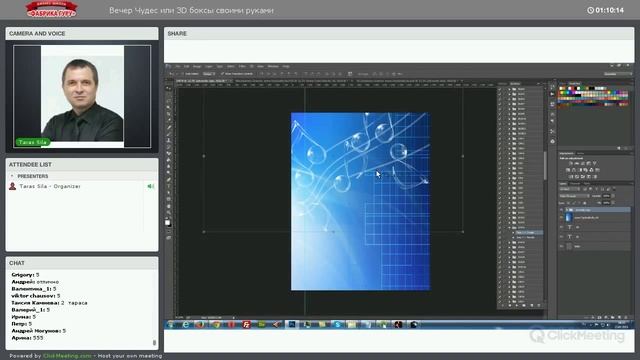The width and height of the screenshot is (640, 360).
Task: Click chat message 'viktor chausov: 5'
Action: coord(36,296)
